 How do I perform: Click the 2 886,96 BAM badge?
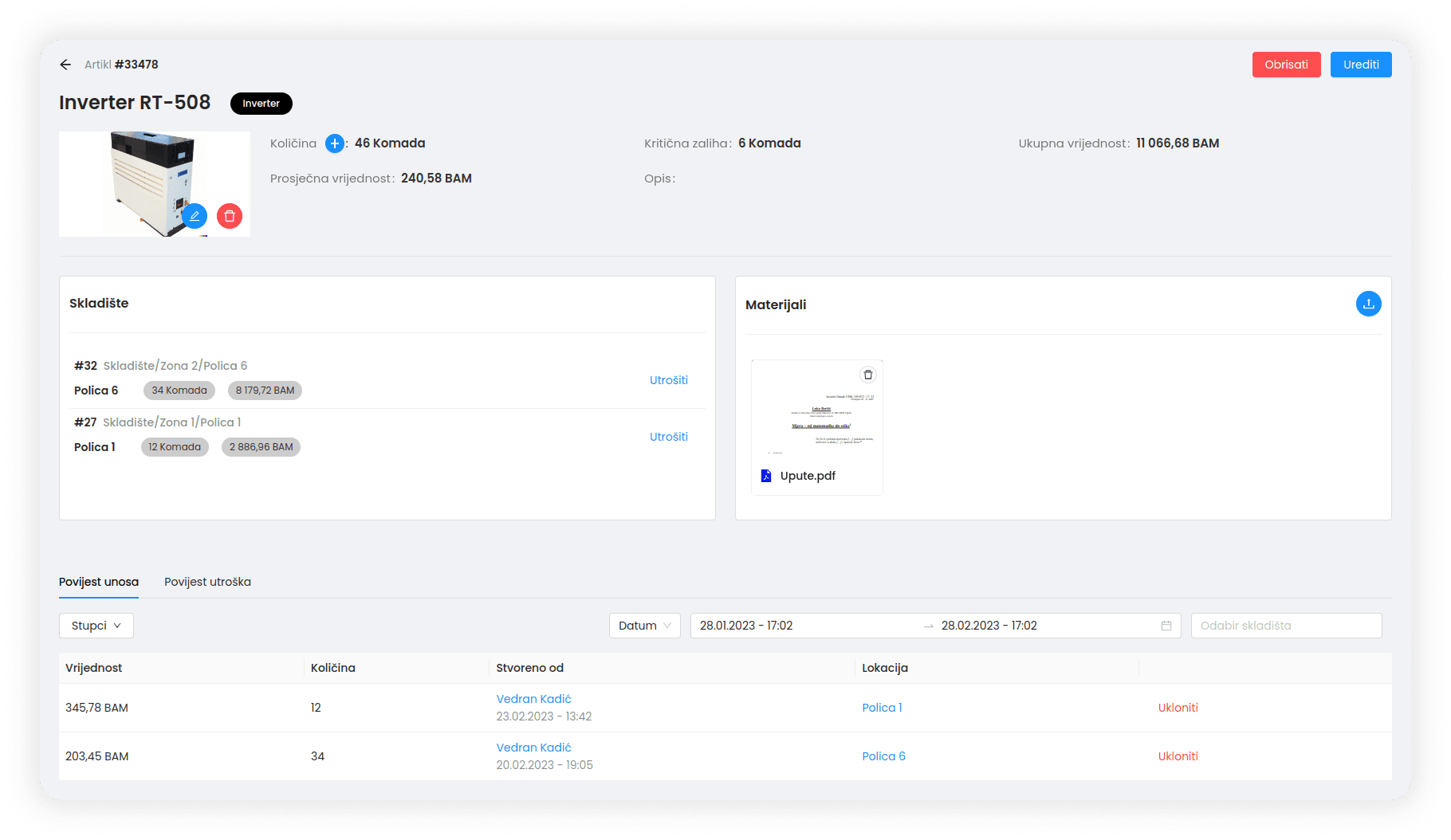[261, 447]
